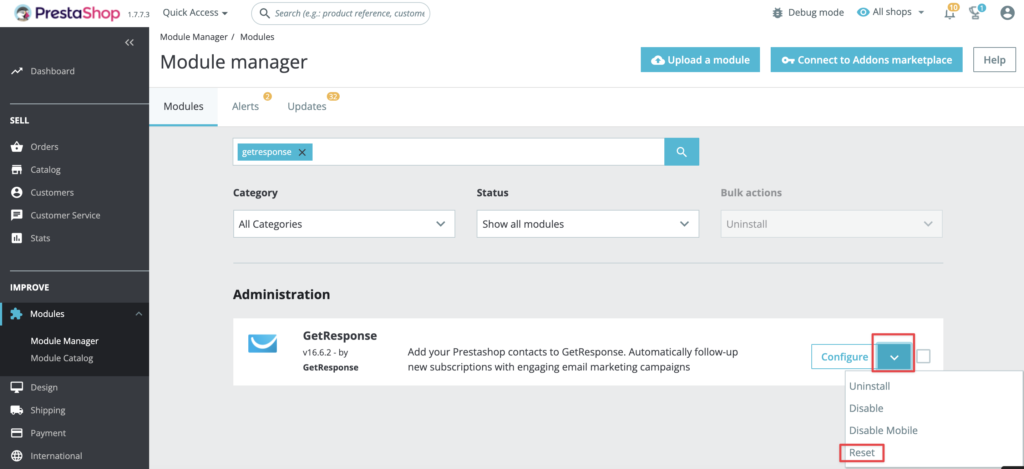Tick the GetResponse module checkbox

pyautogui.click(x=923, y=356)
